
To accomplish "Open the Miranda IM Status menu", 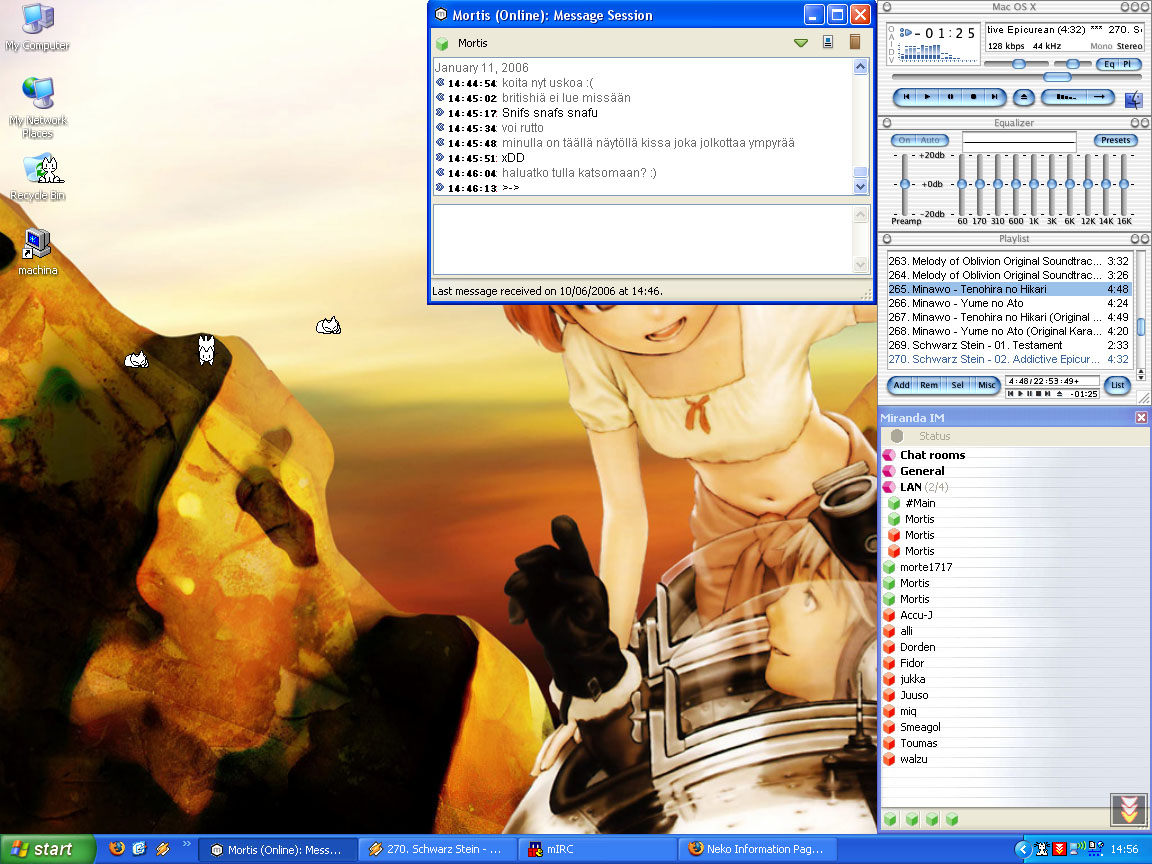I will [934, 436].
